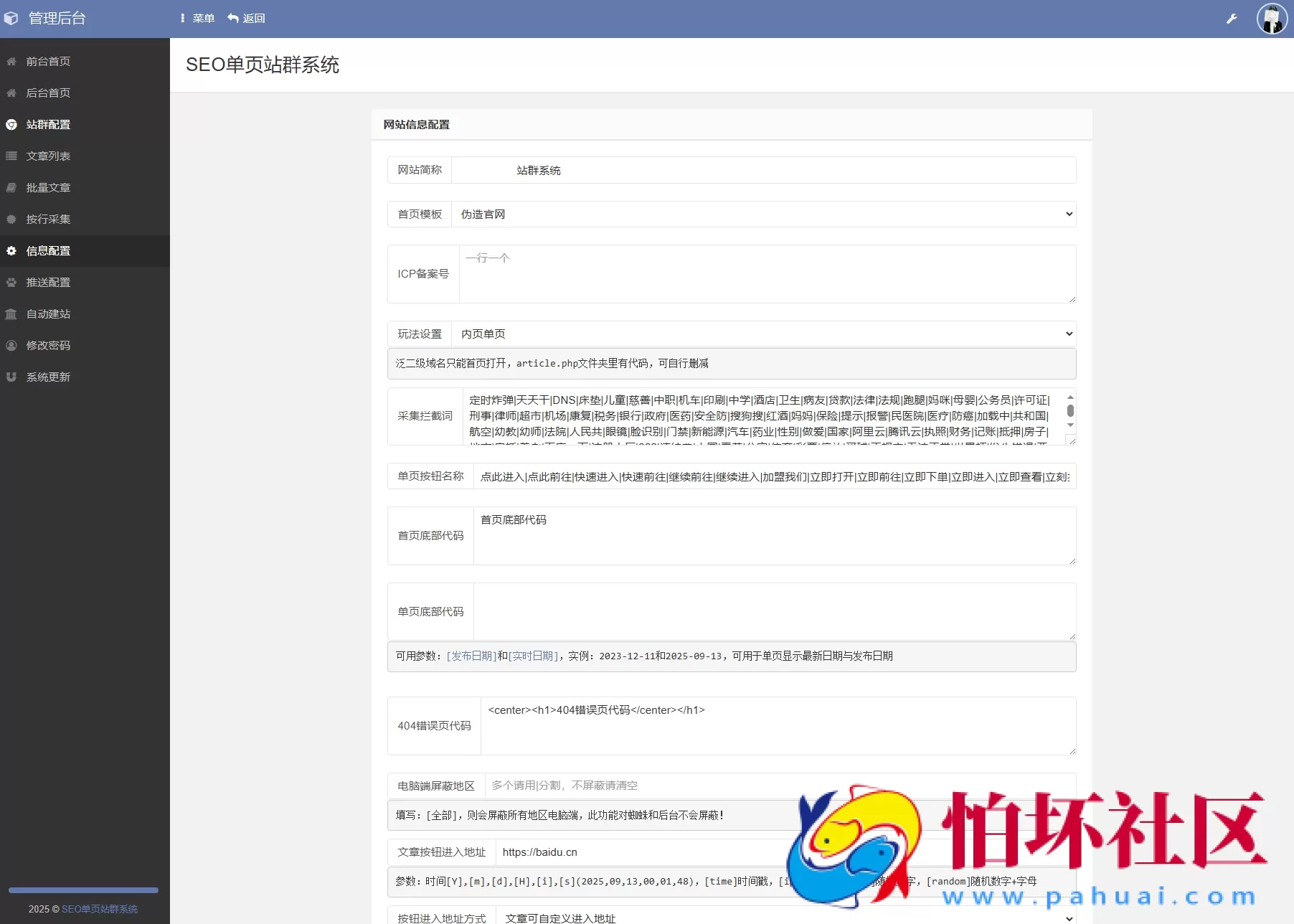Click the 自动建站 building icon
Screen dimensions: 1294x924
click(11, 313)
